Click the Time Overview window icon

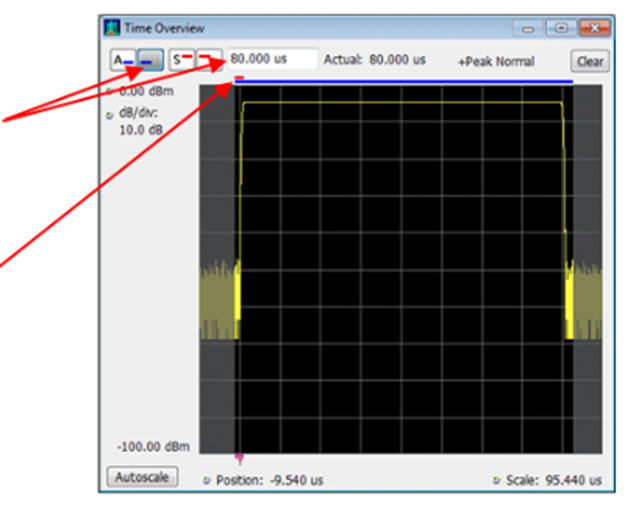coord(110,27)
